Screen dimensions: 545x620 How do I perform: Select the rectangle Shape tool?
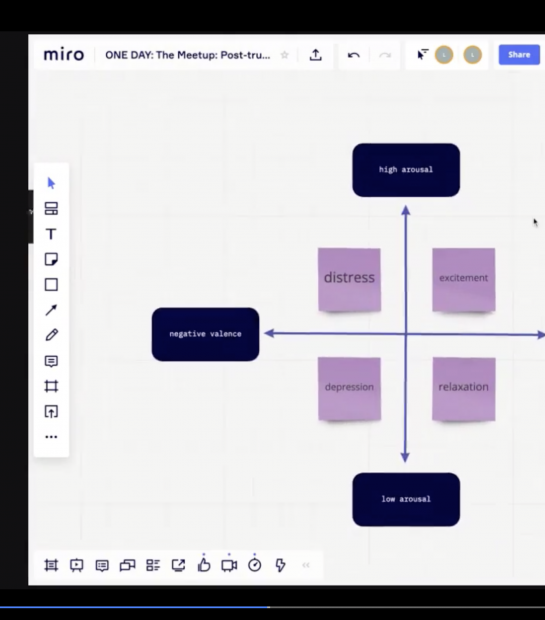click(x=51, y=285)
